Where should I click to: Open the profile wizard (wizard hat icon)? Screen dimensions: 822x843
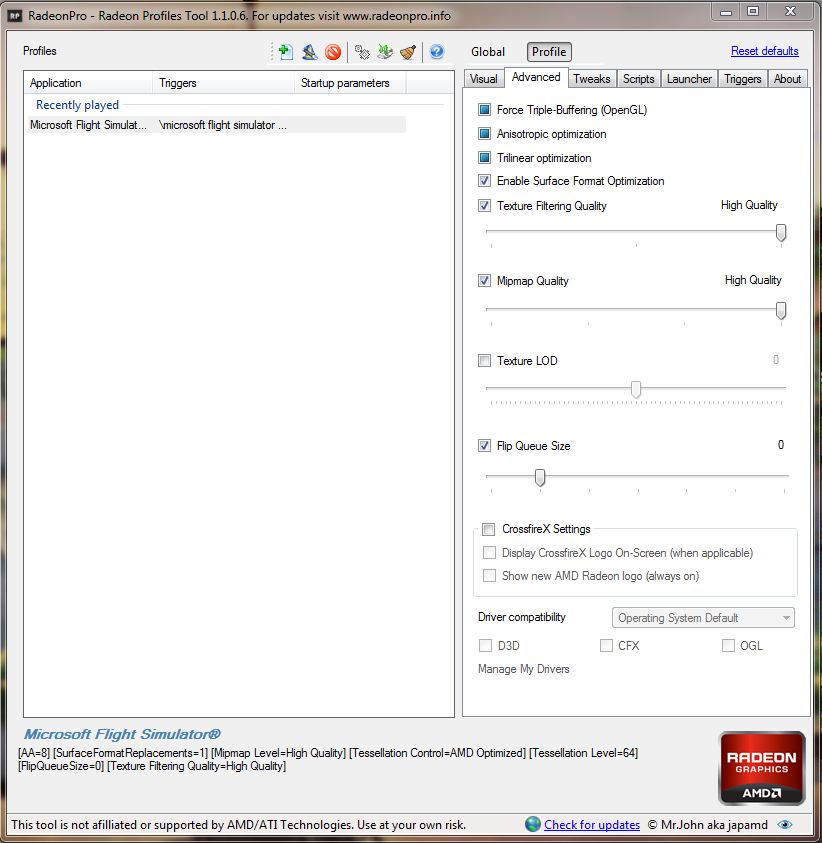(x=309, y=52)
